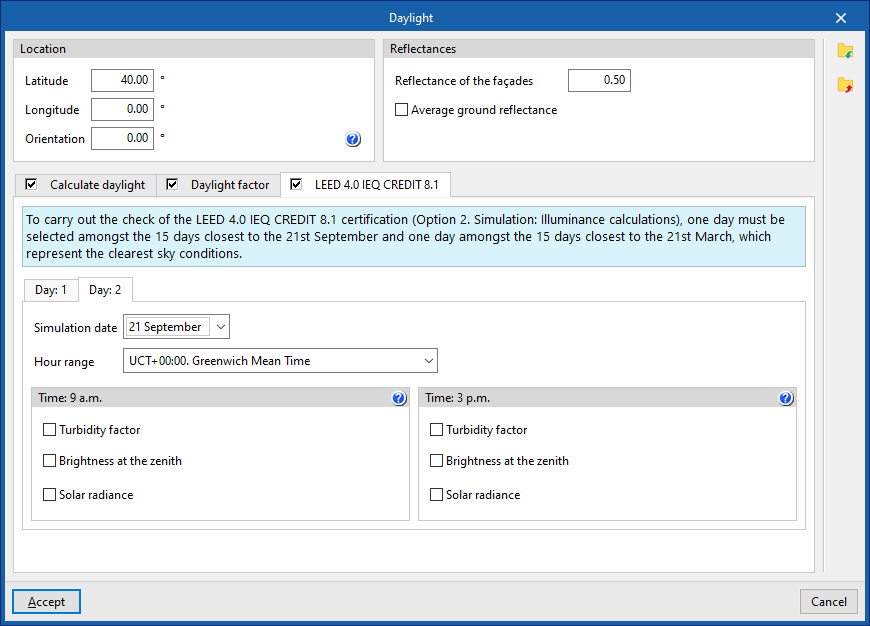Enable Solar radiance for 3 p.m.
The width and height of the screenshot is (870, 626).
point(437,494)
